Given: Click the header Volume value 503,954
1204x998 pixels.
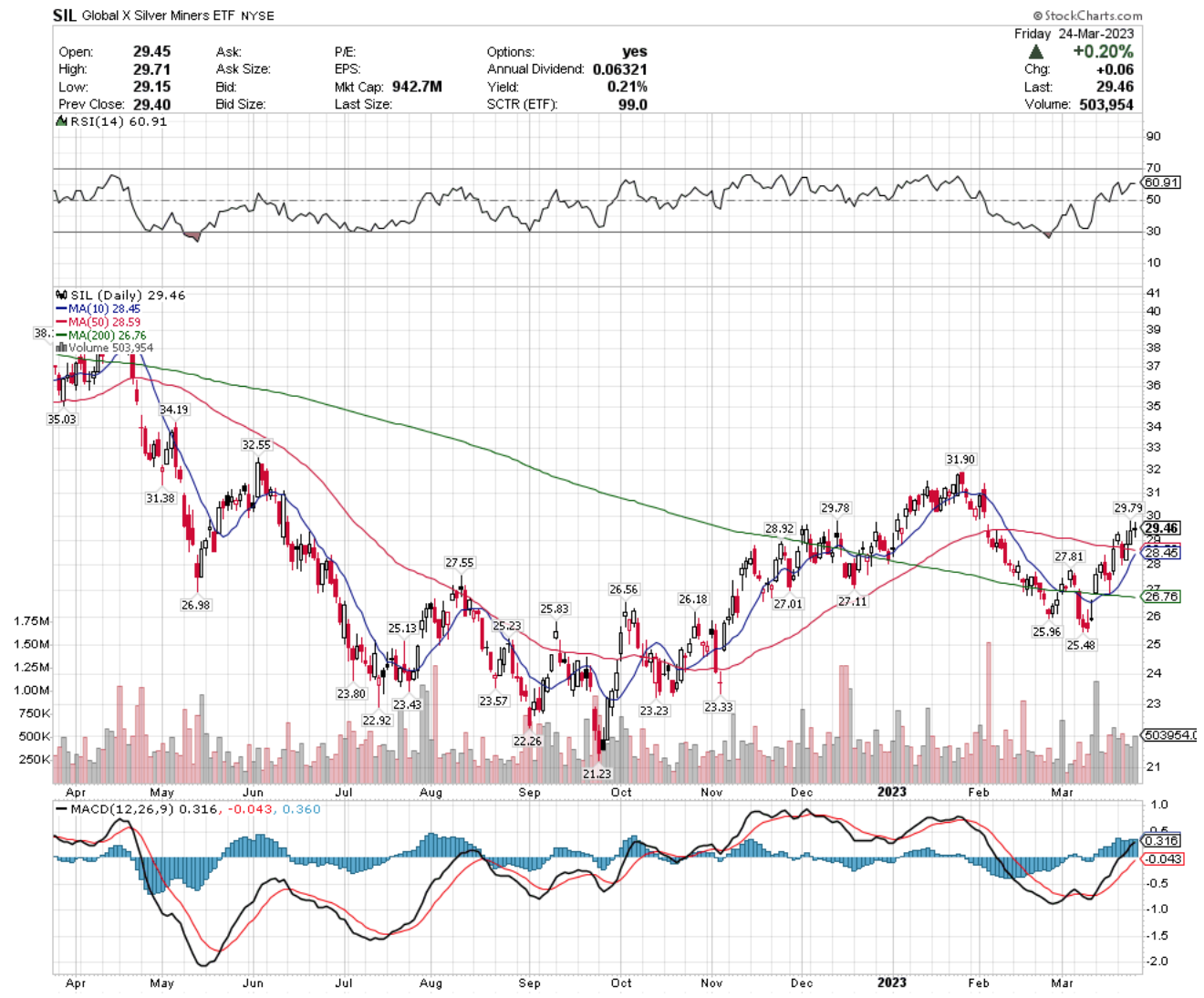Looking at the screenshot, I should [x=1105, y=104].
